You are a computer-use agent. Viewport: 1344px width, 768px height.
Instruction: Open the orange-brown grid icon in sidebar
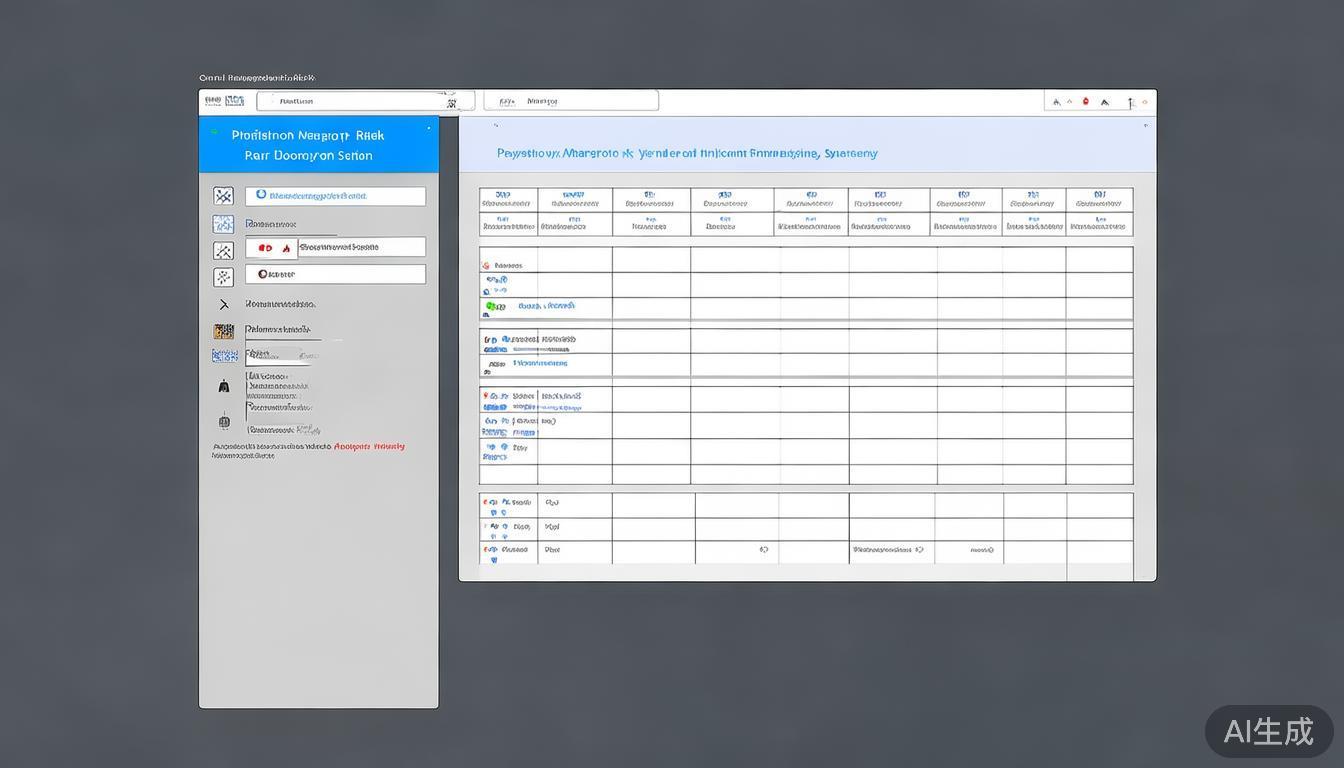[x=223, y=331]
